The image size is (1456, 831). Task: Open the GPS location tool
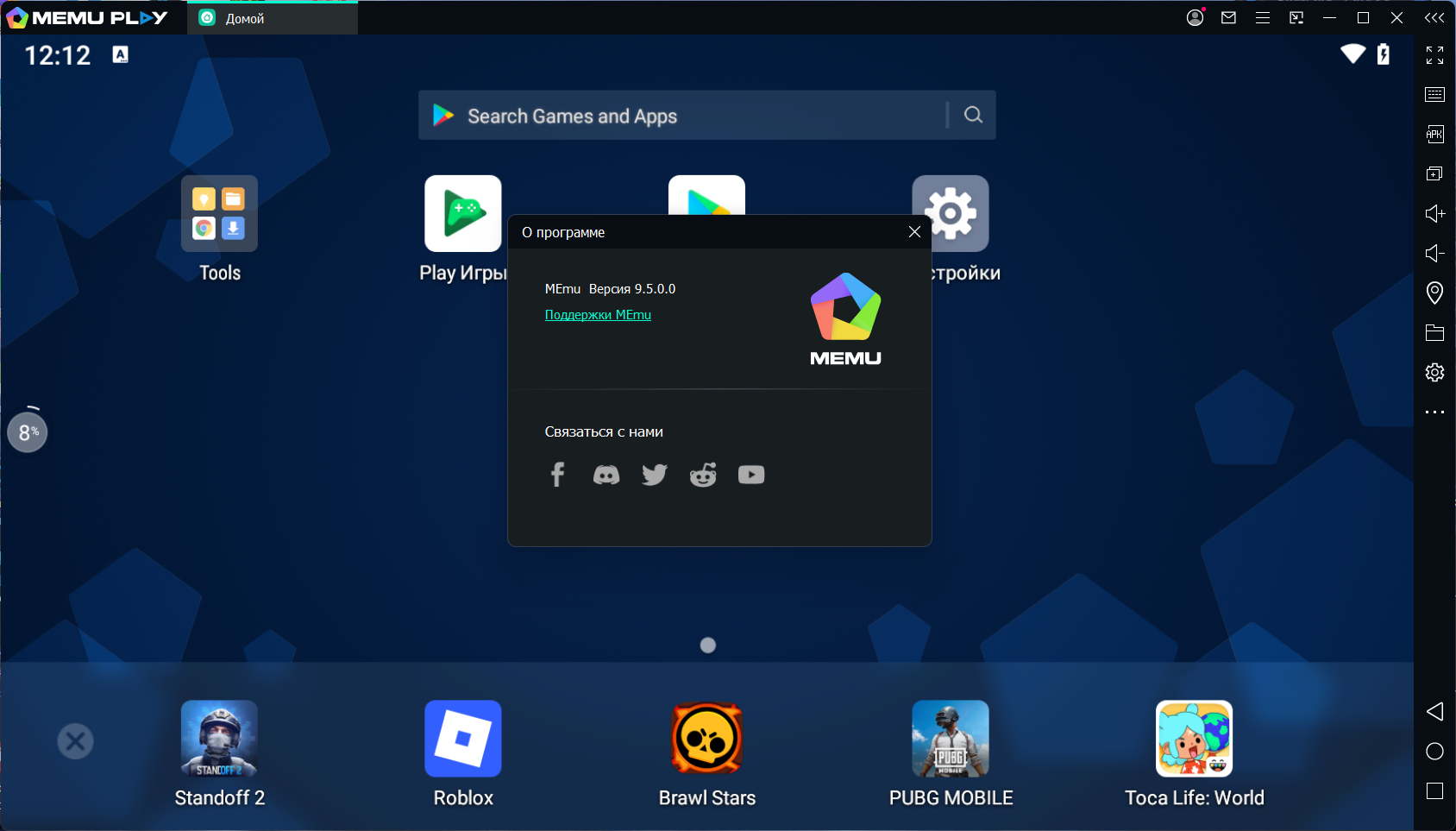click(x=1434, y=293)
